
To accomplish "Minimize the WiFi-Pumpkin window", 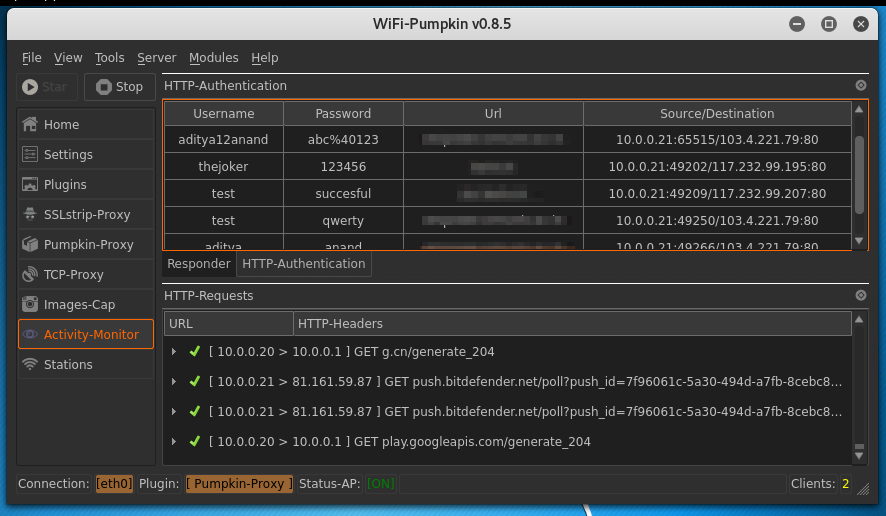I will point(797,24).
